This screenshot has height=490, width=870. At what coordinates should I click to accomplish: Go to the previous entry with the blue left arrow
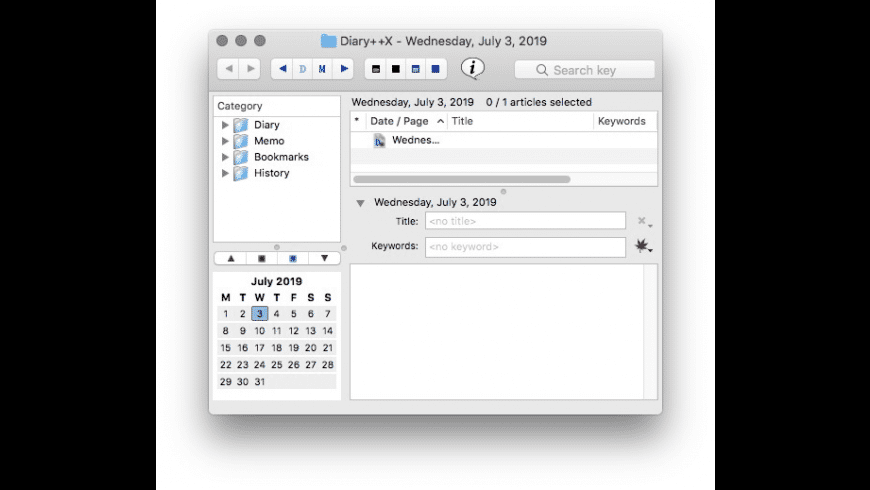(x=282, y=69)
